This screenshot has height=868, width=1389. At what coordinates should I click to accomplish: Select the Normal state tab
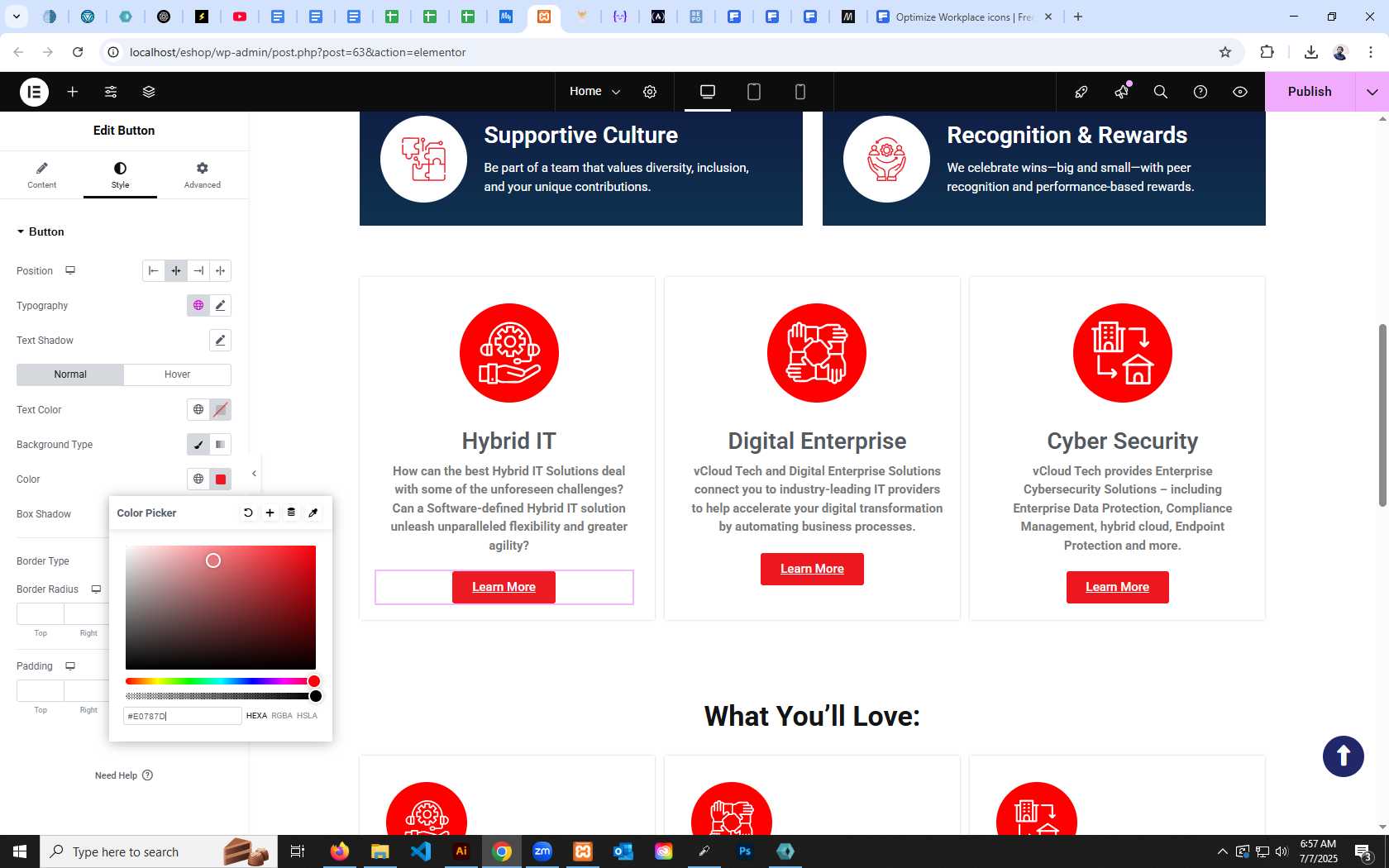(70, 374)
